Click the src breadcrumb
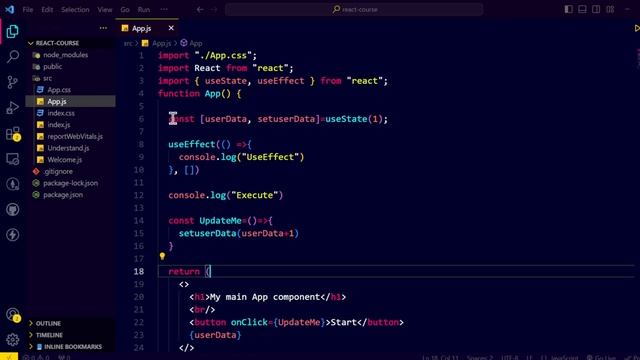The width and height of the screenshot is (640, 360). pyautogui.click(x=128, y=43)
